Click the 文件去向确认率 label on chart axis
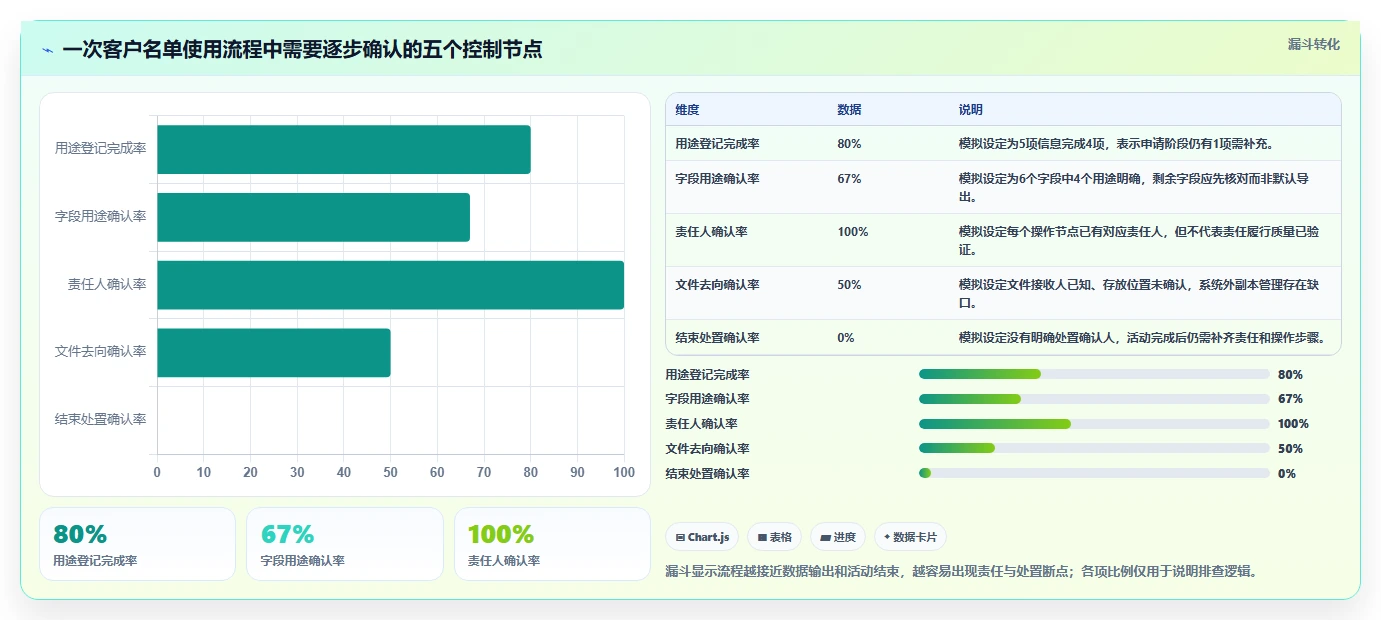Image resolution: width=1381 pixels, height=620 pixels. click(100, 351)
